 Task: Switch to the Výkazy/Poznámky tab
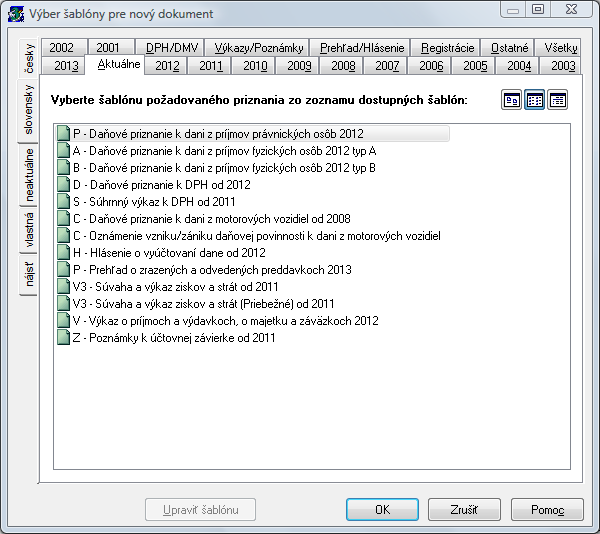click(258, 47)
